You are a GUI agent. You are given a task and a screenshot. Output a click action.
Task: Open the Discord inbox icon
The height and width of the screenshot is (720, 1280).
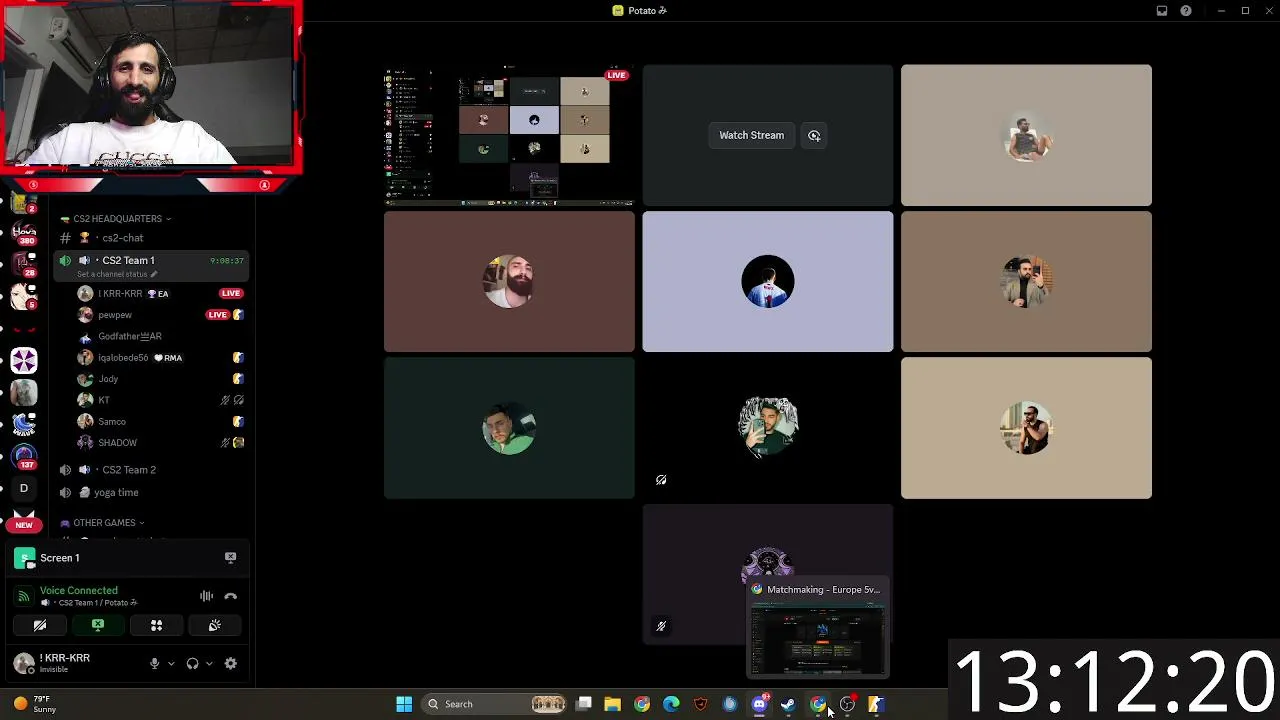pyautogui.click(x=1162, y=11)
